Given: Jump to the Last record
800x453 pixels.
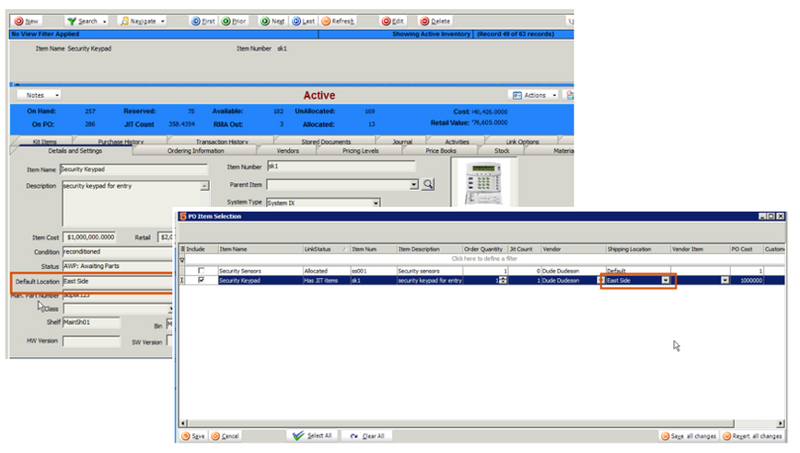Looking at the screenshot, I should (x=304, y=20).
